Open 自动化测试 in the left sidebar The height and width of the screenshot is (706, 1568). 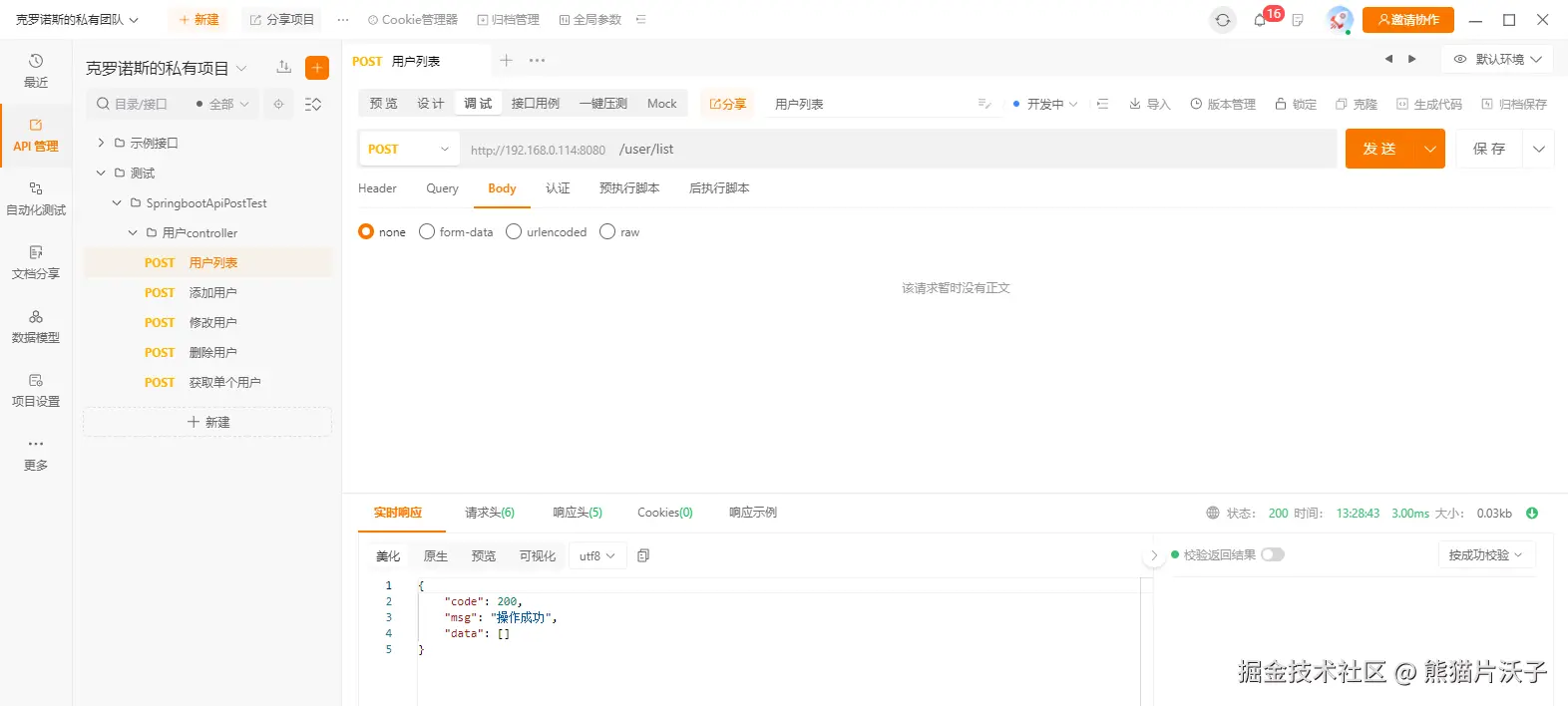click(36, 198)
